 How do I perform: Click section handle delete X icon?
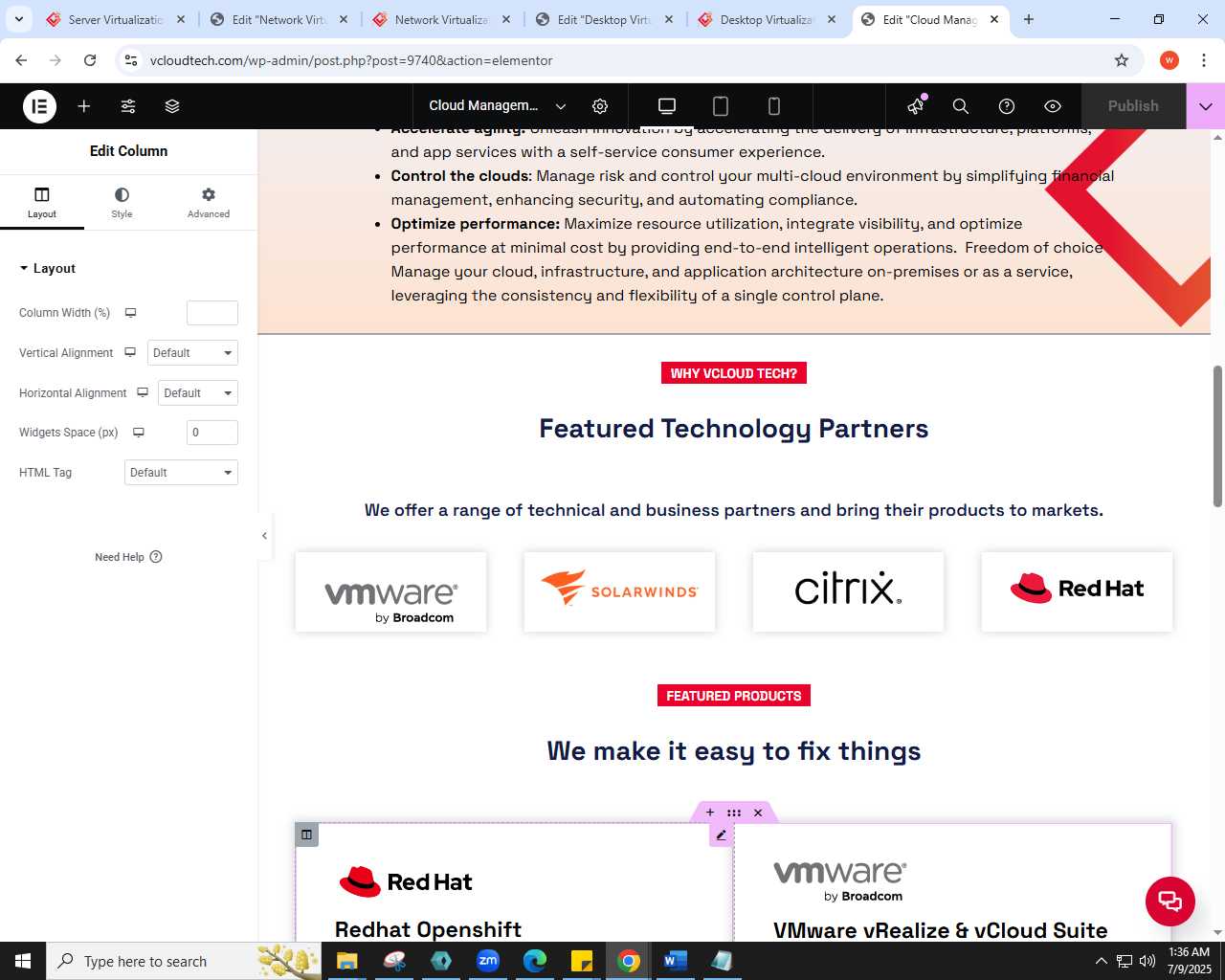tap(758, 813)
